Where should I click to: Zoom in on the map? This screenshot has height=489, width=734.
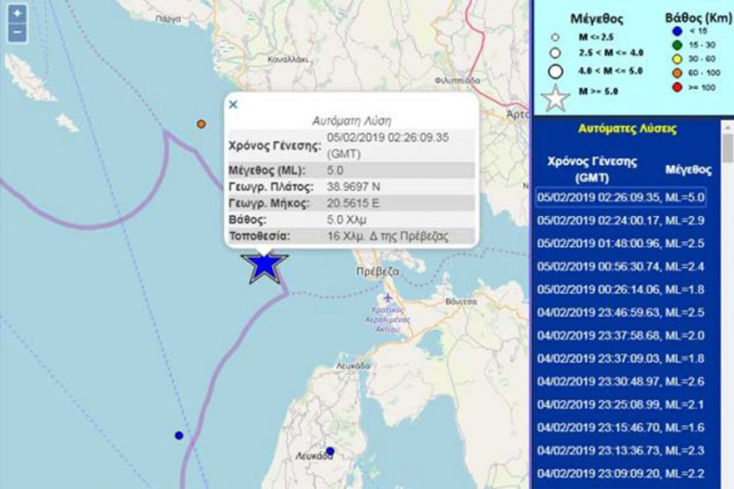18,14
